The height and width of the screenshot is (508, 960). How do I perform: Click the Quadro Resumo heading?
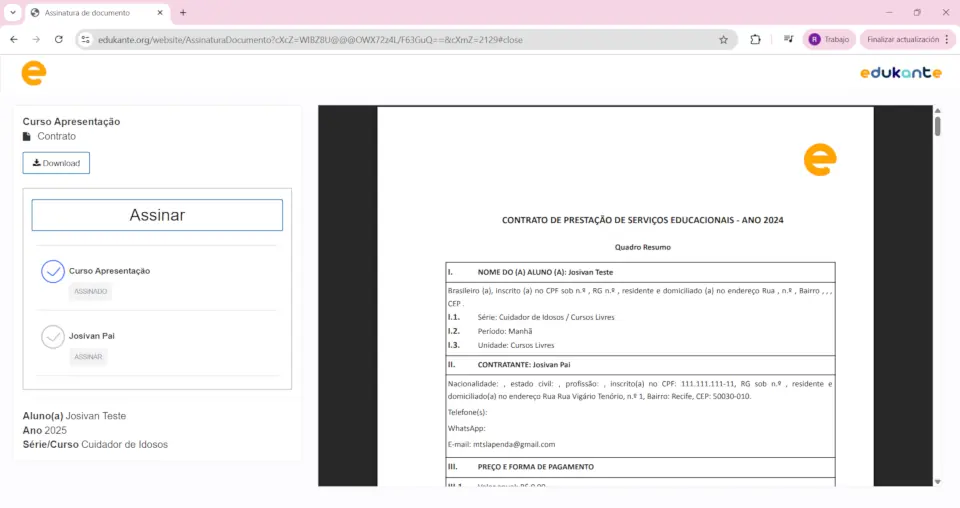click(642, 247)
